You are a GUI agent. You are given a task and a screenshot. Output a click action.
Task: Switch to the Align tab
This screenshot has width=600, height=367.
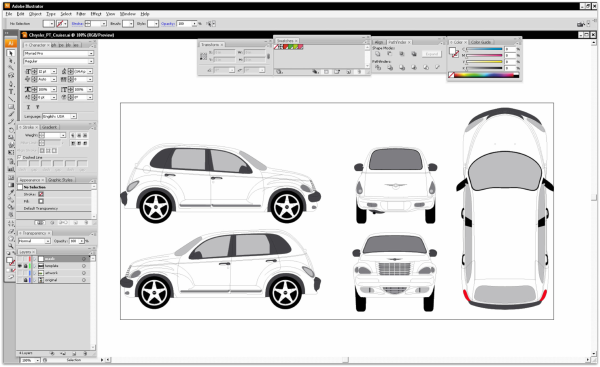(379, 42)
